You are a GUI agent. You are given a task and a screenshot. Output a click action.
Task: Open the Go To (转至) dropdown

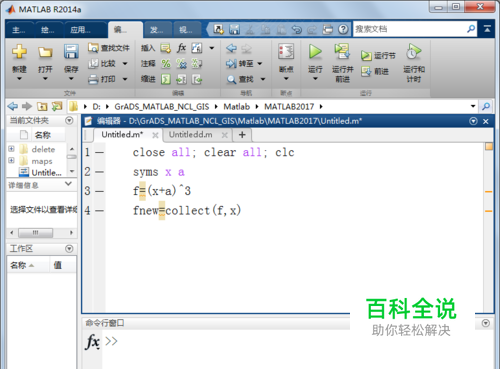260,63
